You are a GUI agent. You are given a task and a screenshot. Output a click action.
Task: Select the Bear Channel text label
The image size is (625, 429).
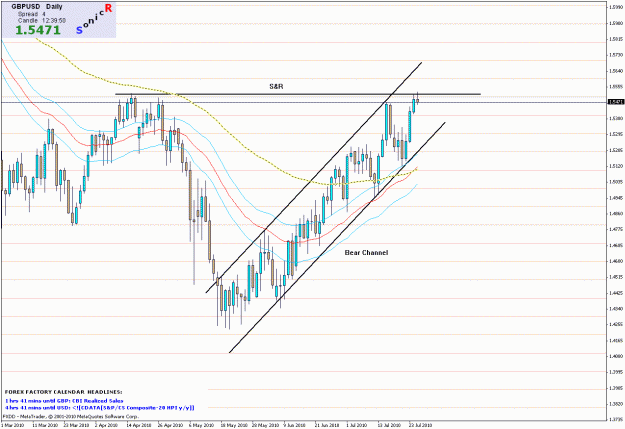tap(366, 253)
